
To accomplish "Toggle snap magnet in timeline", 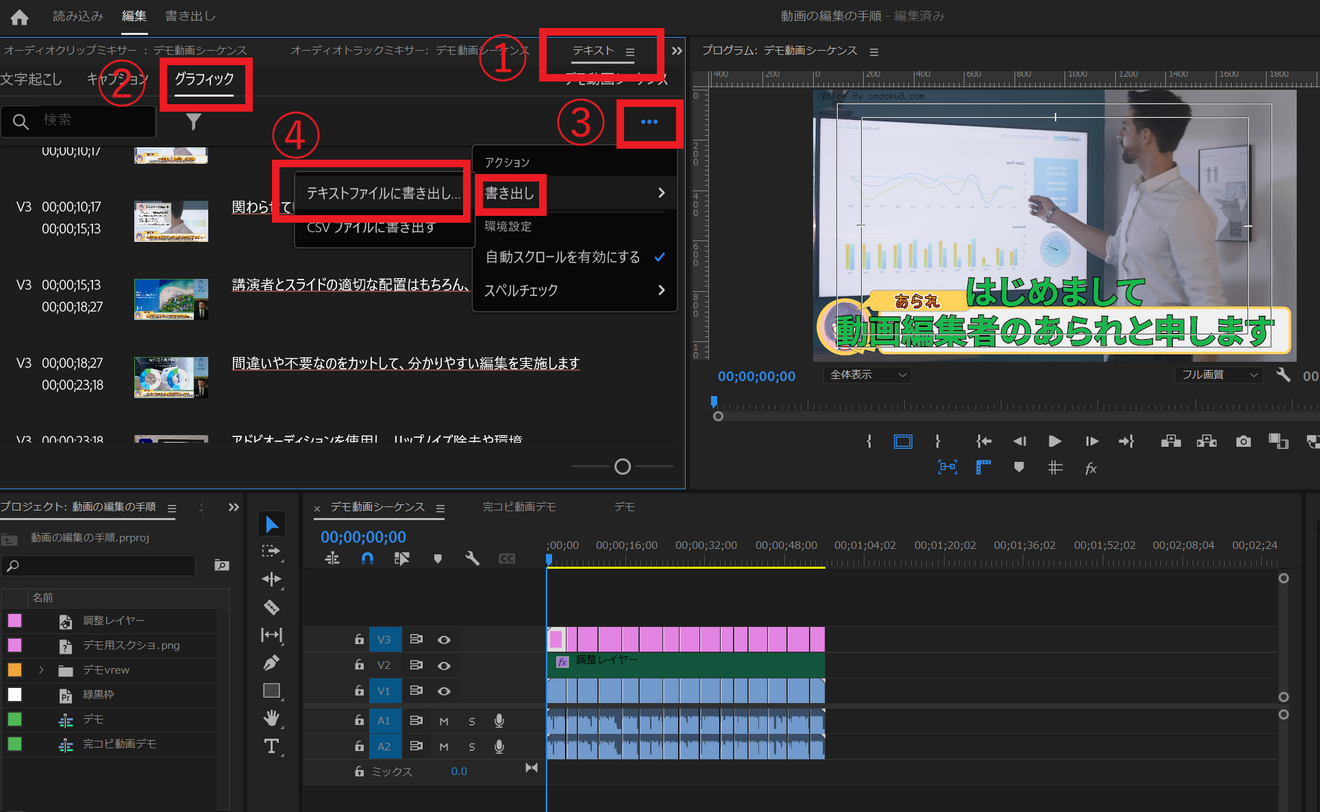I will pos(367,559).
